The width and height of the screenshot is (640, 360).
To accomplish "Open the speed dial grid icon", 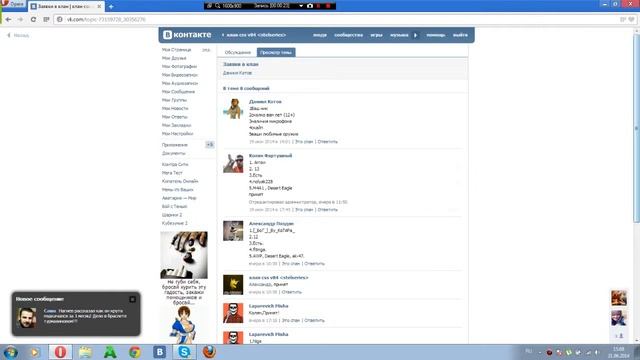I will [46, 19].
